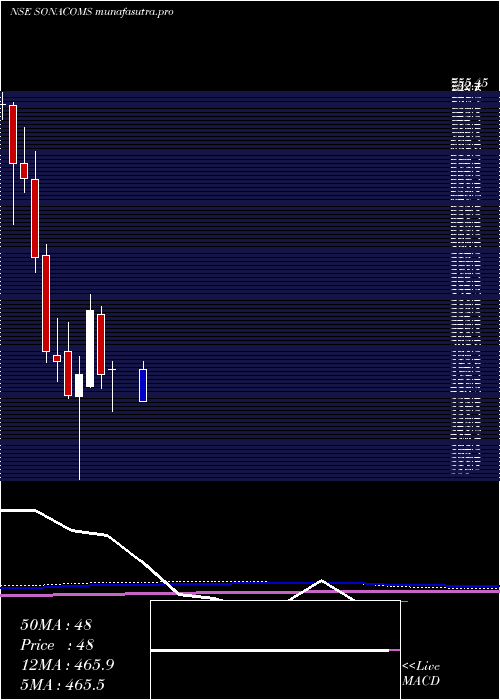Select the 5MA : 465.5 value
This screenshot has width=500, height=700.
[x=62, y=684]
